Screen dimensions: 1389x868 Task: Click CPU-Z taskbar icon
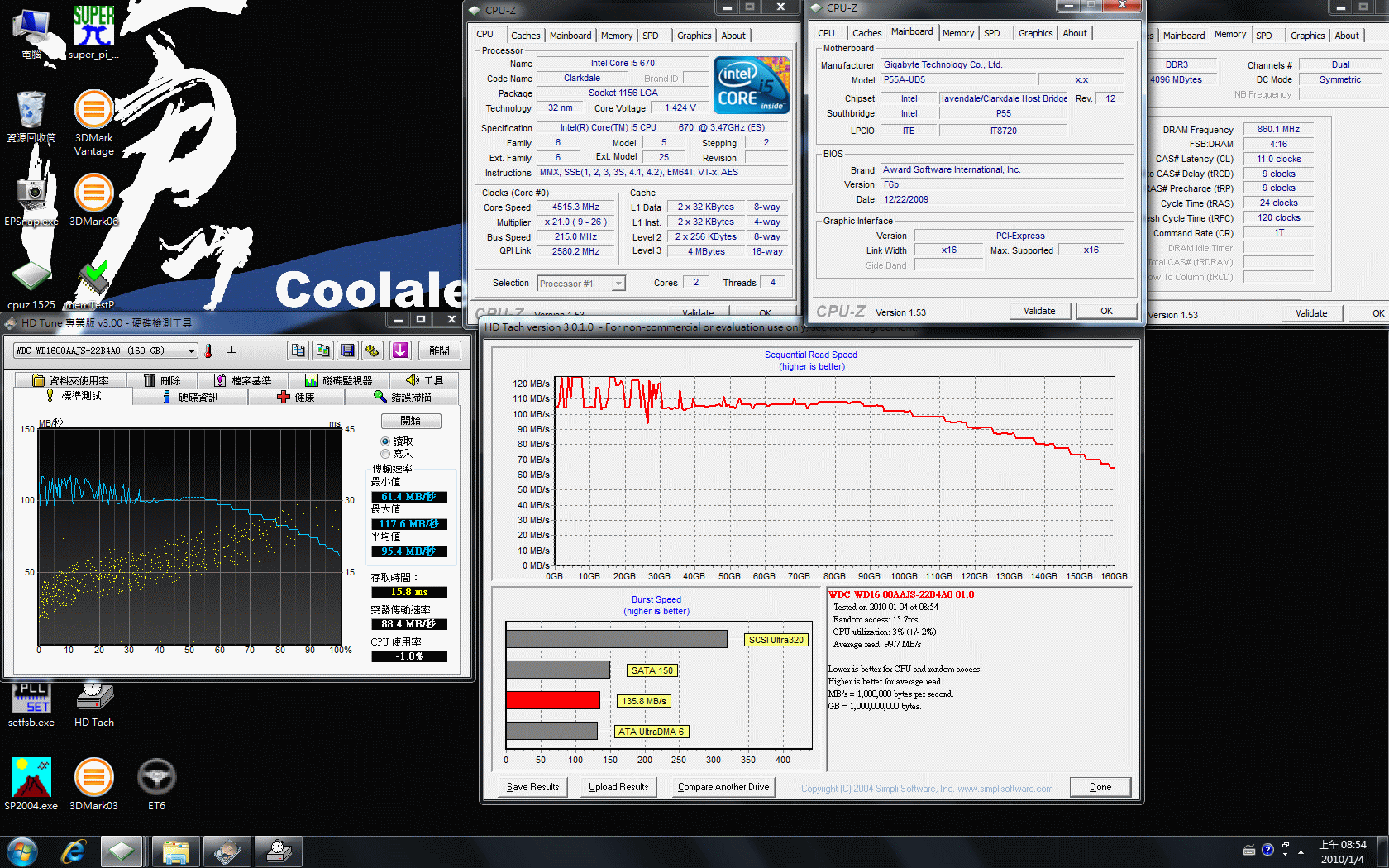(x=122, y=851)
